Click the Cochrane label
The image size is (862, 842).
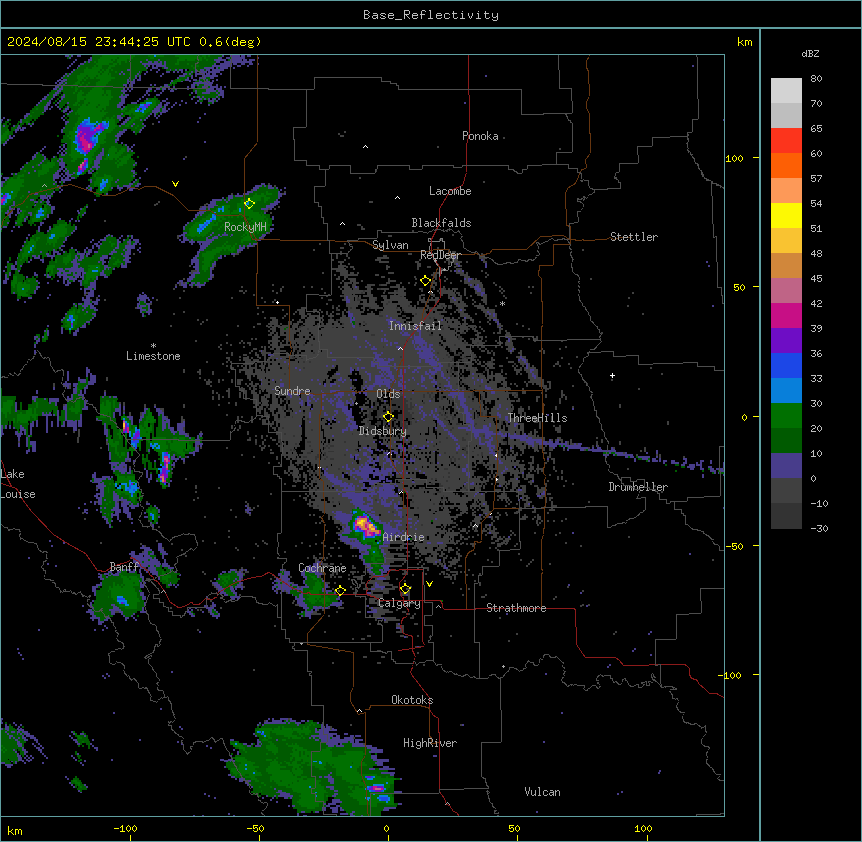coord(322,568)
